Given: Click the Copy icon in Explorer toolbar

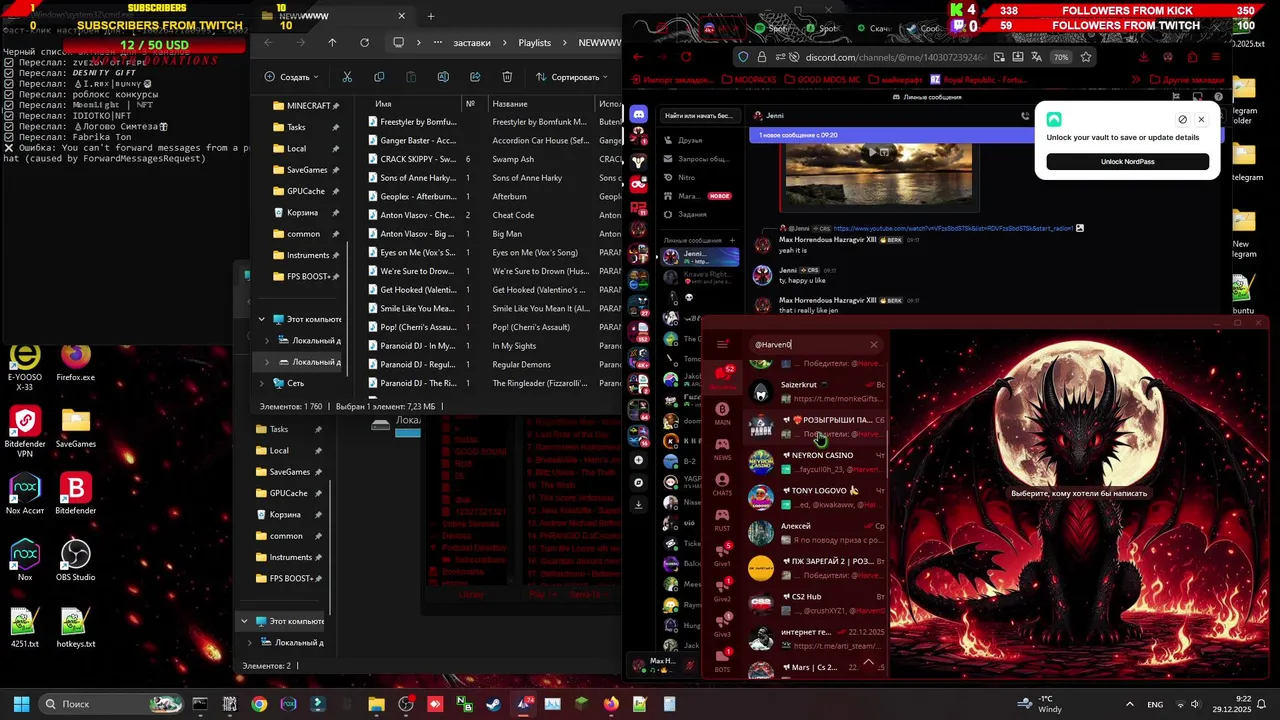Looking at the screenshot, I should point(379,77).
